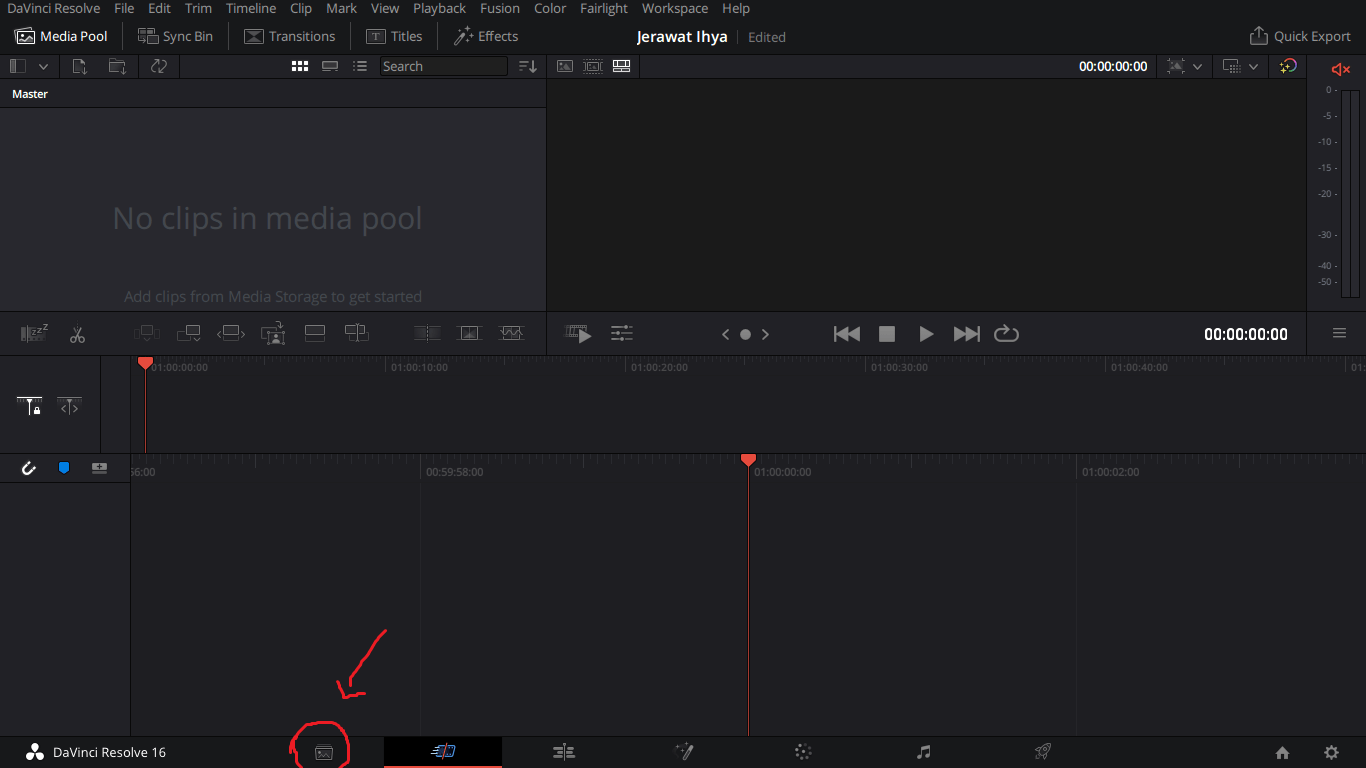Open the media pool sort options
This screenshot has width=1366, height=768.
pos(528,66)
